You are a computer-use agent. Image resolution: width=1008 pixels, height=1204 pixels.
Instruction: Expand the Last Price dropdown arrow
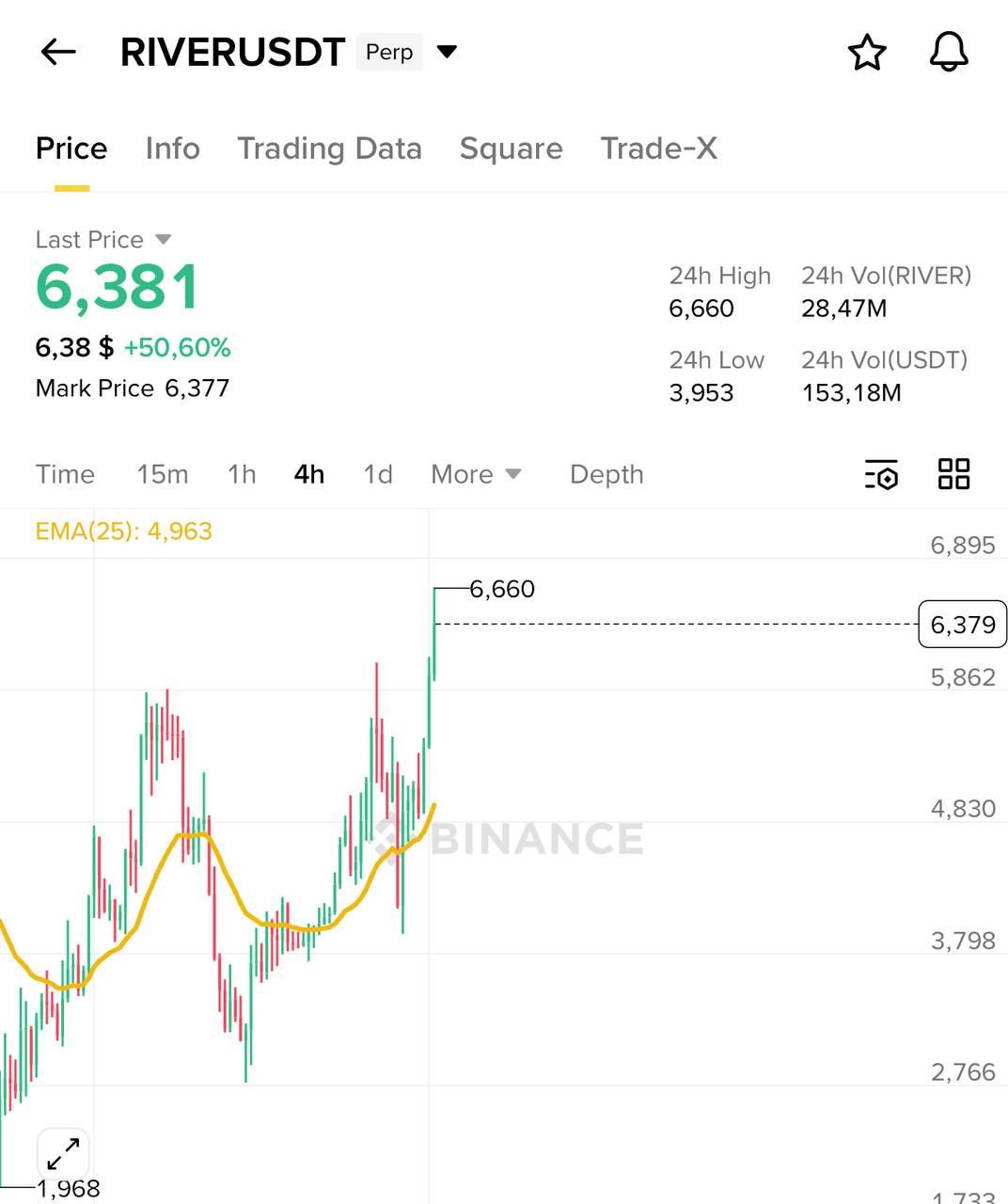pyautogui.click(x=163, y=240)
